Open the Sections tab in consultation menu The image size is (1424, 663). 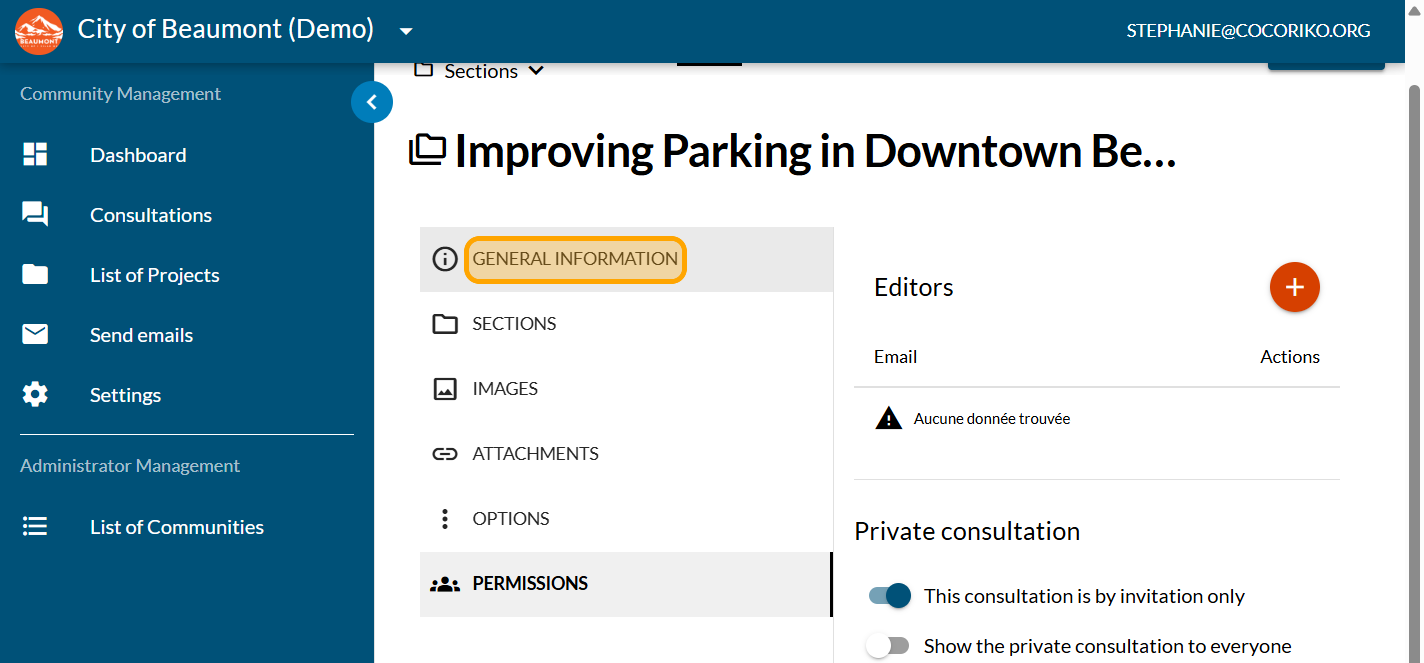(x=514, y=324)
